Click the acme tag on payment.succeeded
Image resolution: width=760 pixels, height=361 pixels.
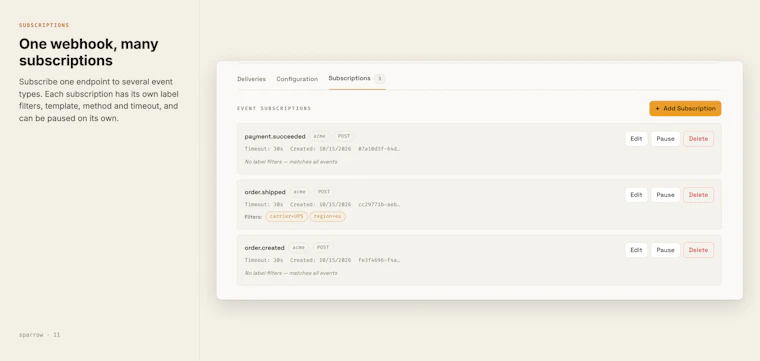pos(319,136)
